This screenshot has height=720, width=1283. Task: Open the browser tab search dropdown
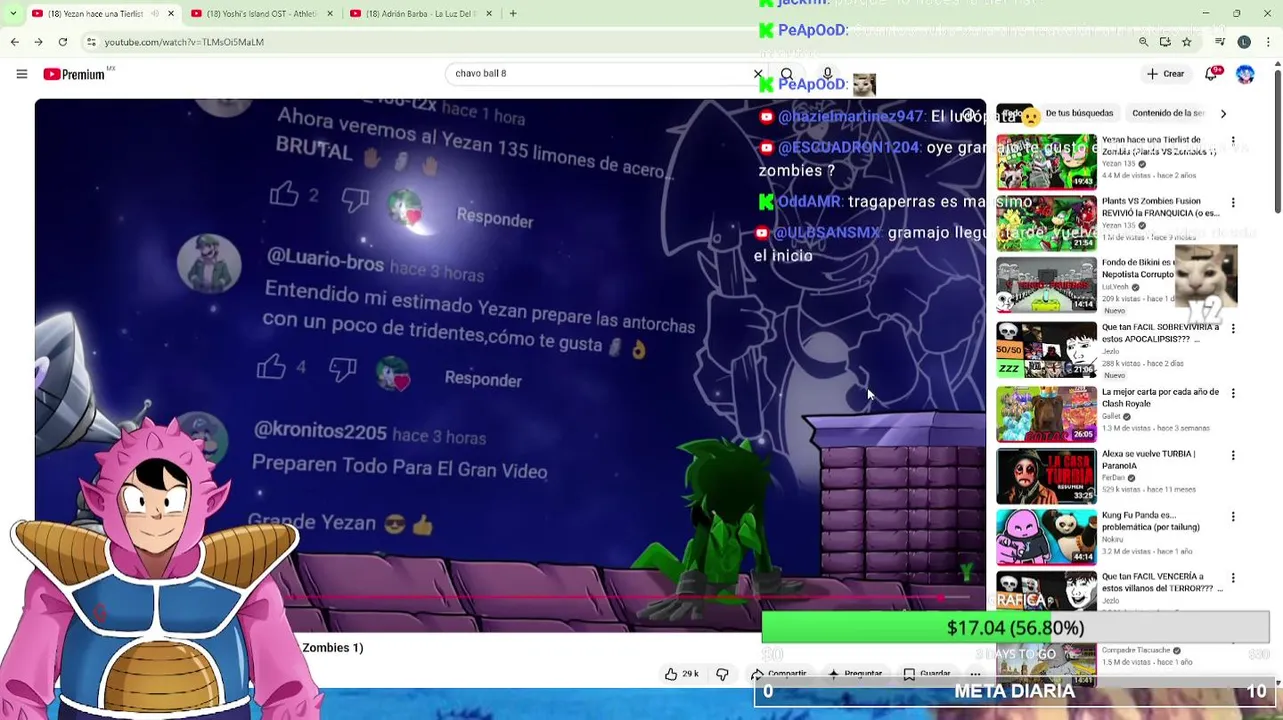12,13
